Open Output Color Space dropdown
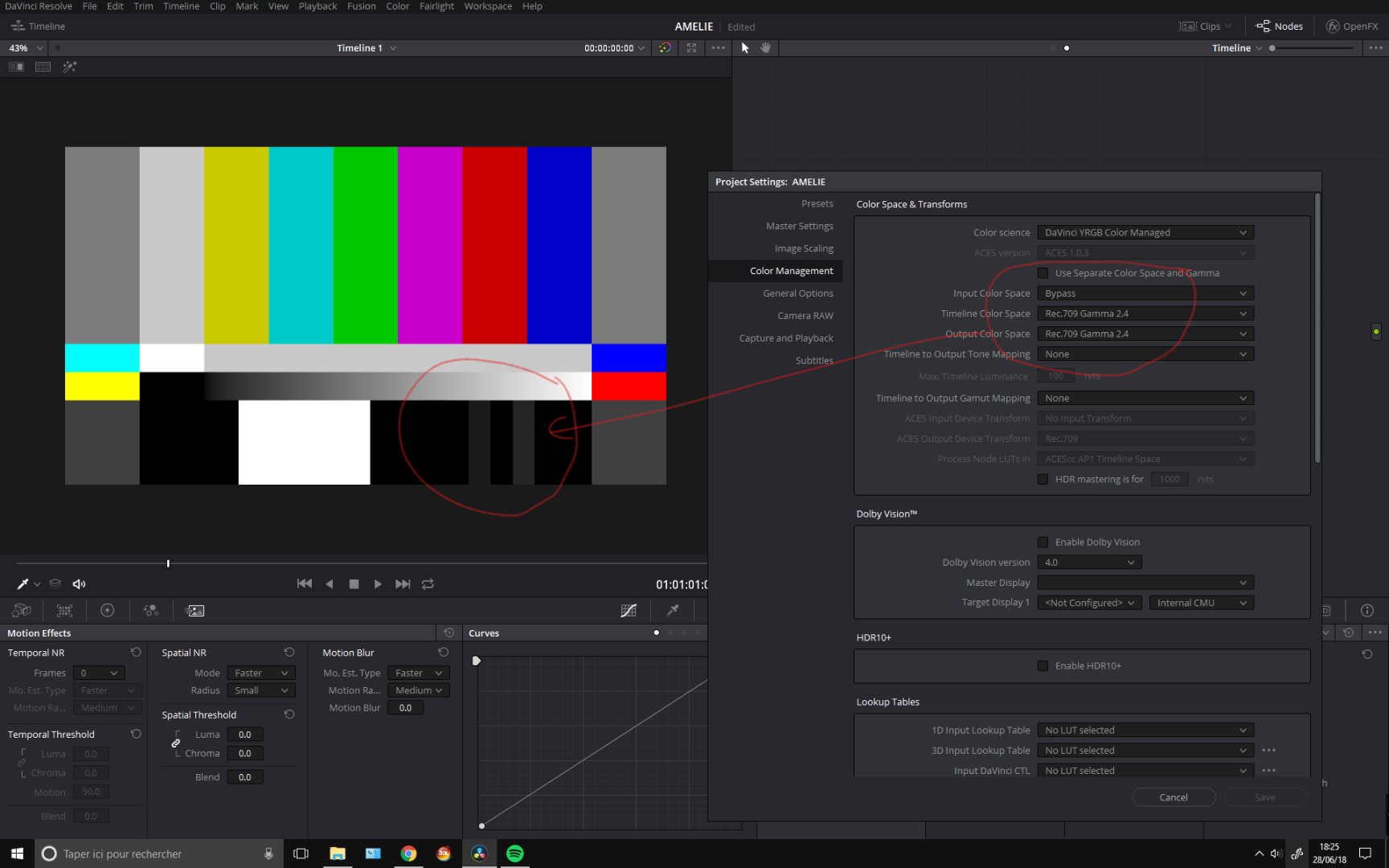This screenshot has height=868, width=1389. pyautogui.click(x=1145, y=334)
